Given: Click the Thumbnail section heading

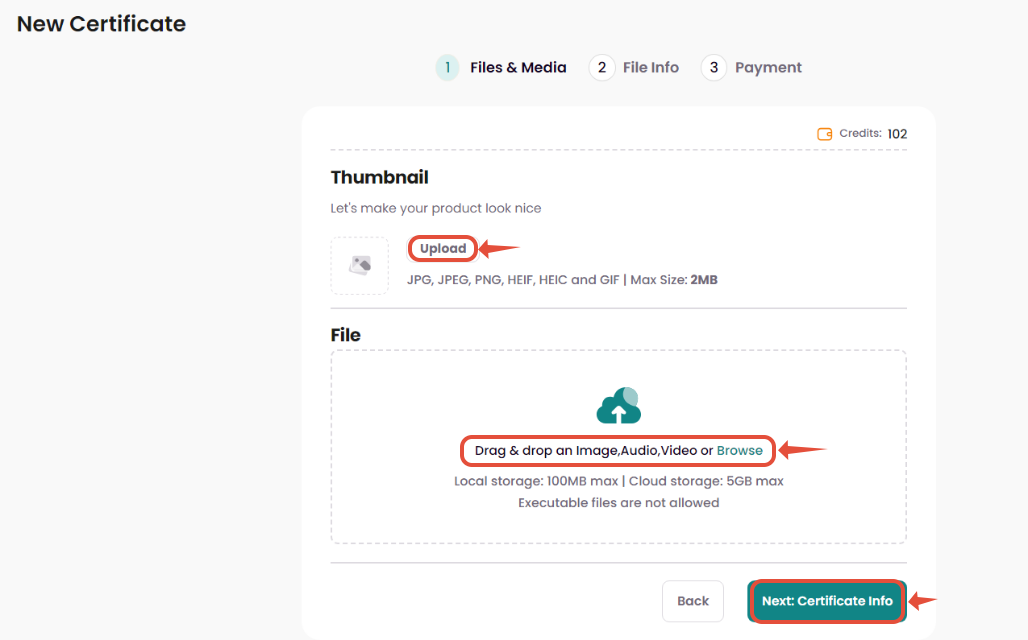Looking at the screenshot, I should coord(380,177).
